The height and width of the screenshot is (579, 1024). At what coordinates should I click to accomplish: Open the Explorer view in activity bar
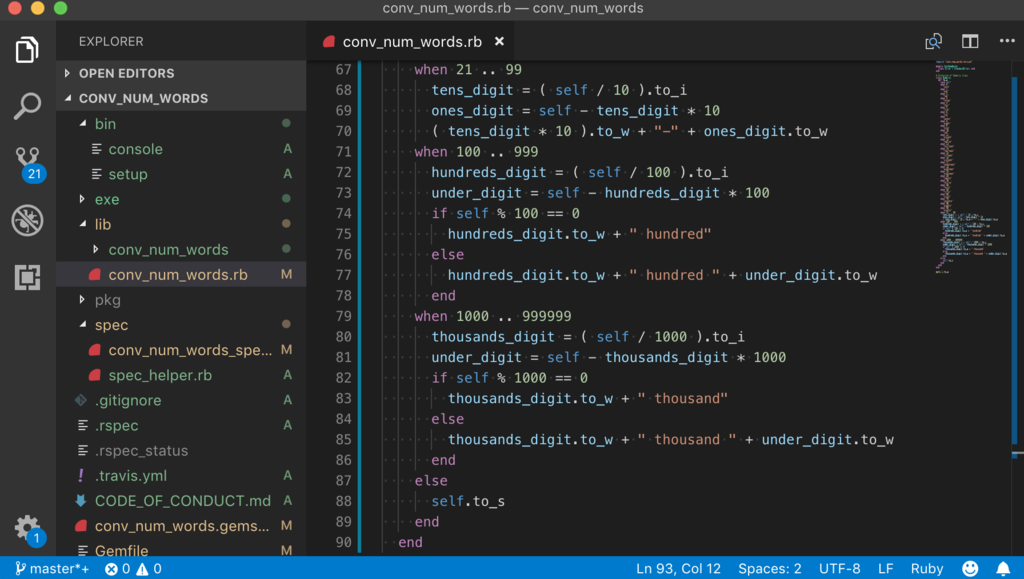27,50
